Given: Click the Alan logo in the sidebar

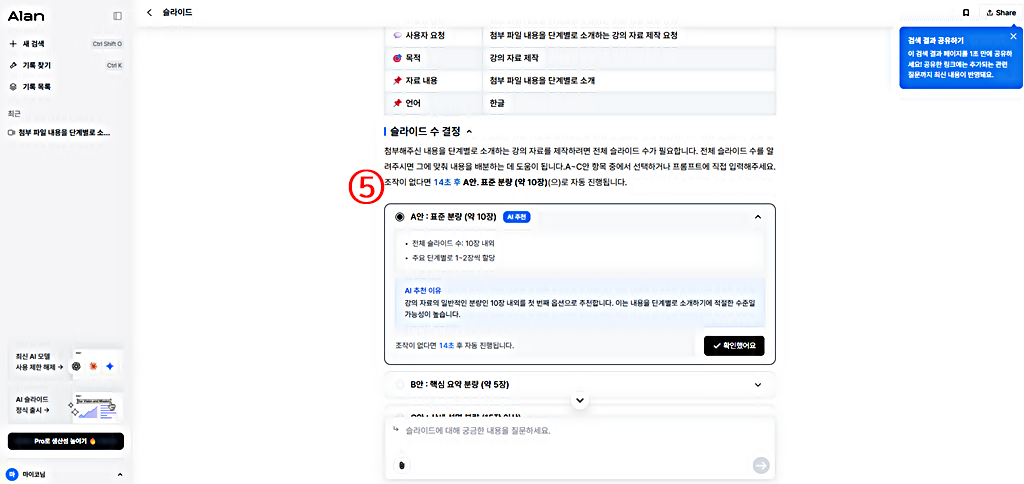Looking at the screenshot, I should [x=26, y=16].
